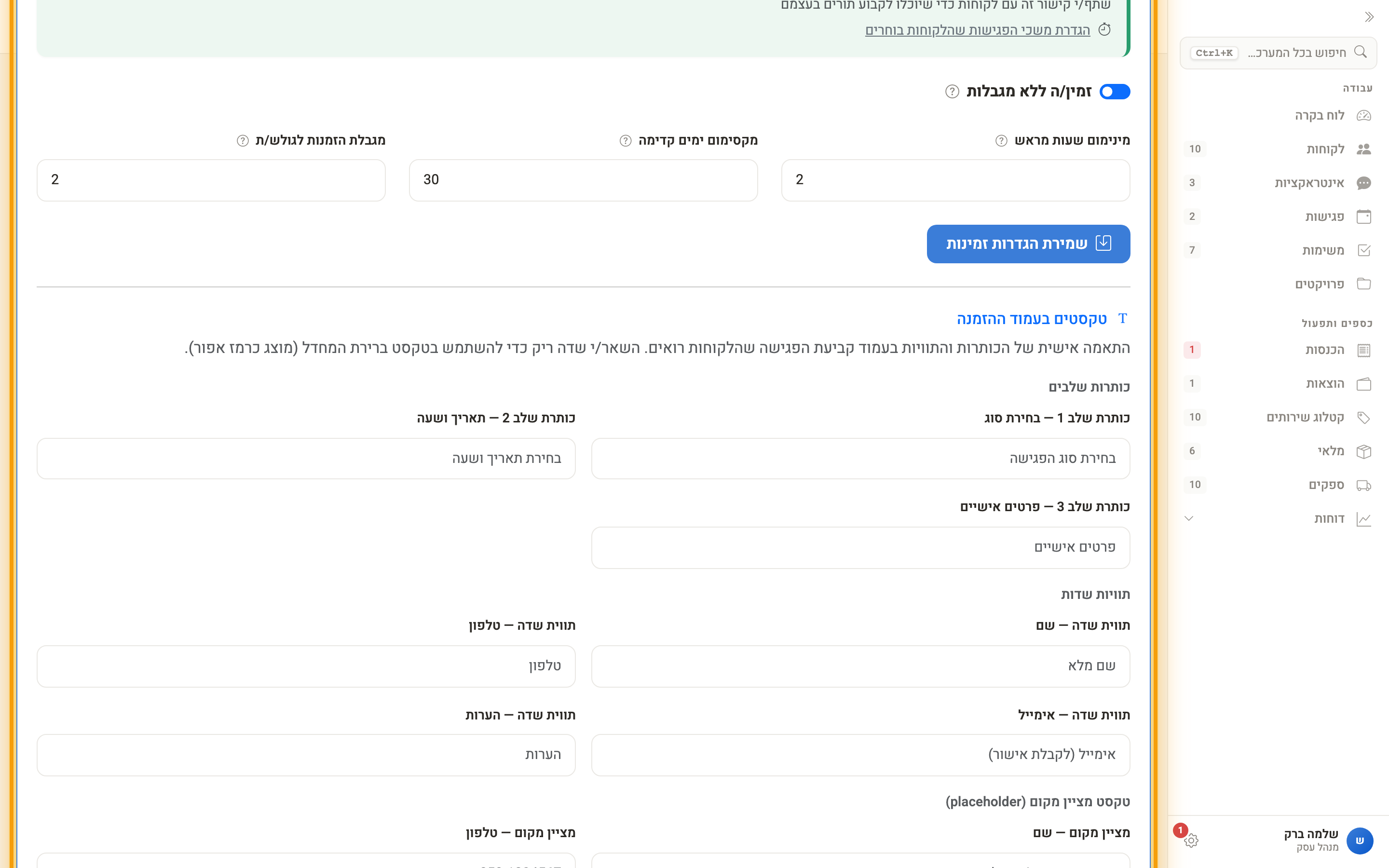
Task: Open אינטראקציות via its chat bubble icon
Action: 1364,183
